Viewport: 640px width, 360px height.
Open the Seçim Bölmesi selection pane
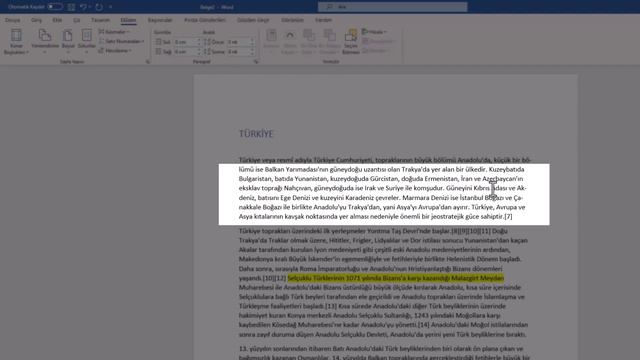(351, 42)
